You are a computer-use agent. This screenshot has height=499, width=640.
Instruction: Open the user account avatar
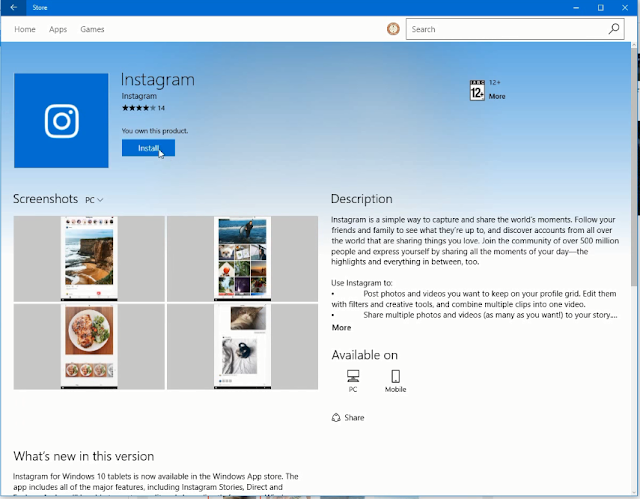(x=393, y=29)
